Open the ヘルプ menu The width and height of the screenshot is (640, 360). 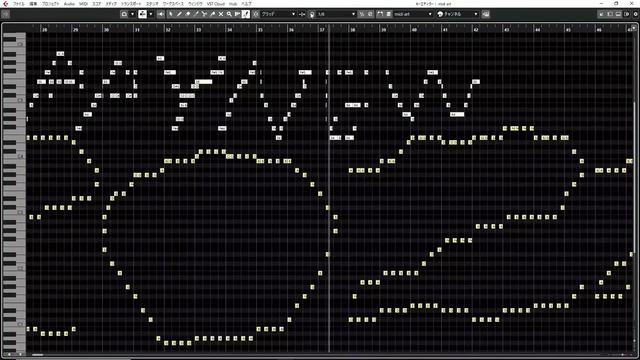pyautogui.click(x=246, y=4)
